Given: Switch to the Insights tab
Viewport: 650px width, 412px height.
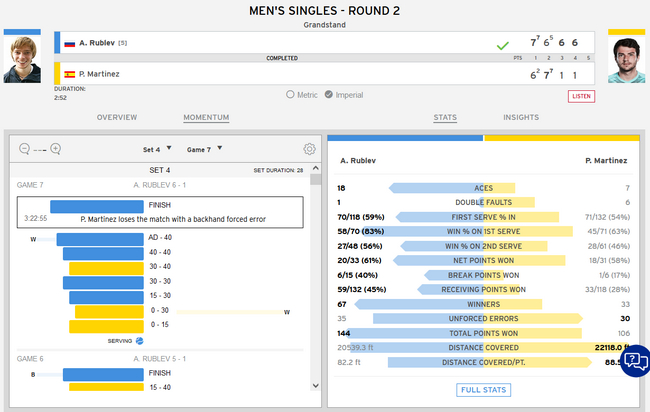Looking at the screenshot, I should tap(521, 118).
